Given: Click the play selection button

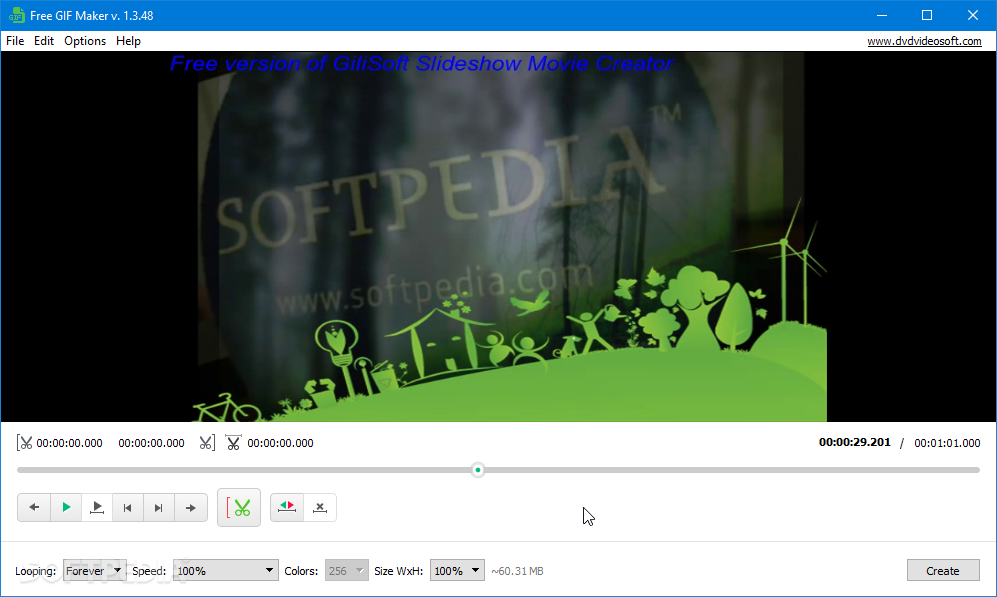Looking at the screenshot, I should pos(97,507).
